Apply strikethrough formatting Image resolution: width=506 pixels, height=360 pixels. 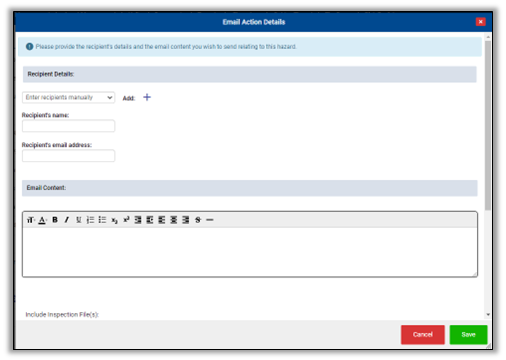(198, 220)
